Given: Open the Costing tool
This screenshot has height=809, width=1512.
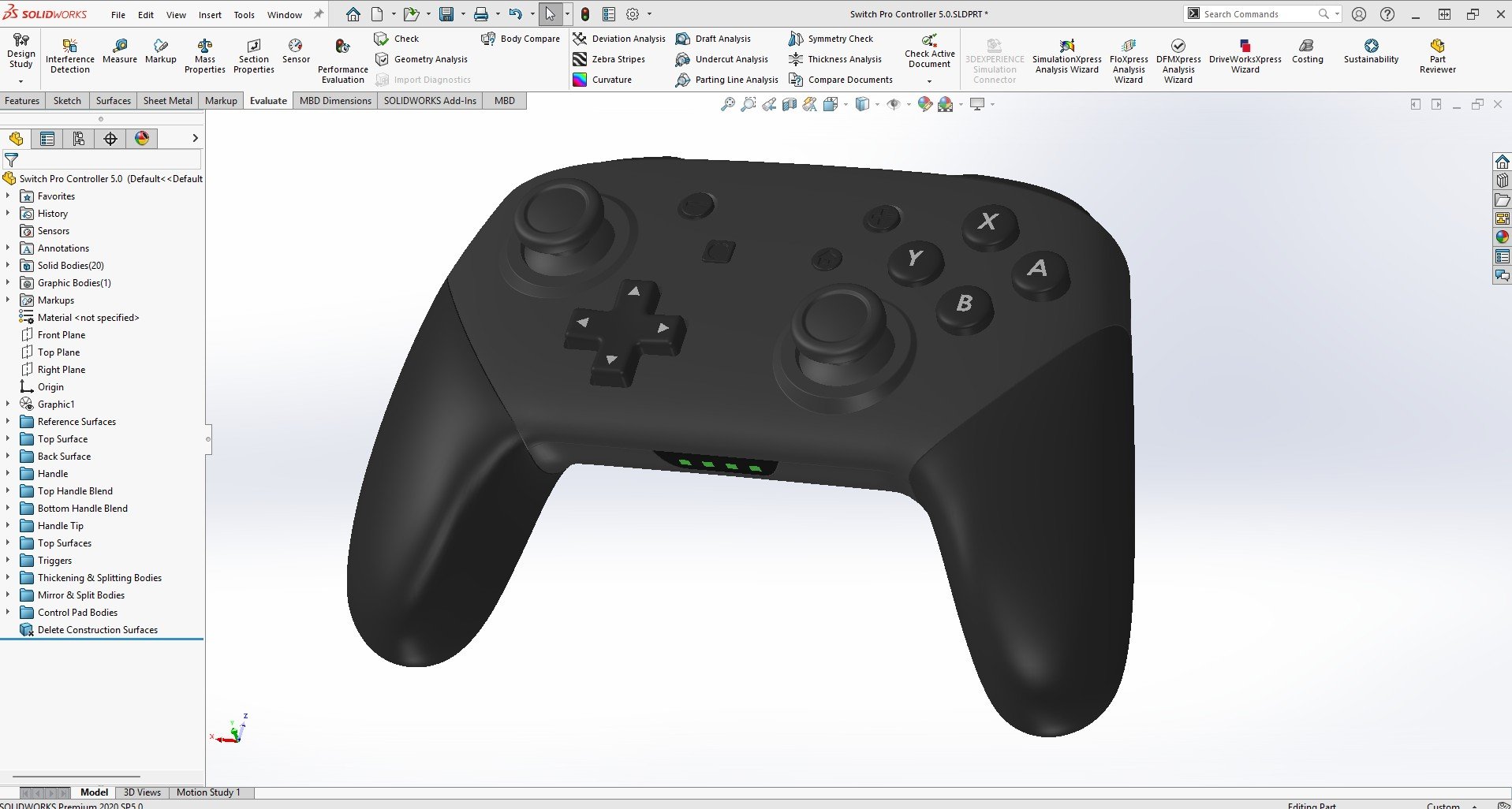Looking at the screenshot, I should (1307, 51).
